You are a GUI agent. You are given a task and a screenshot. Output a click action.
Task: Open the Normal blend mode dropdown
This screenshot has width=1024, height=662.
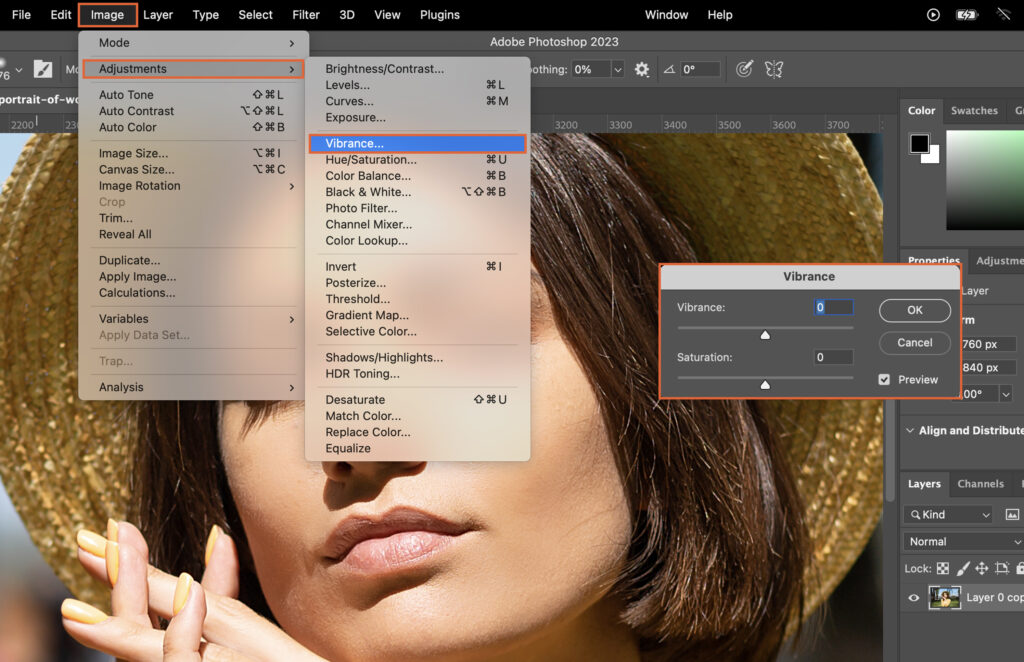(960, 541)
